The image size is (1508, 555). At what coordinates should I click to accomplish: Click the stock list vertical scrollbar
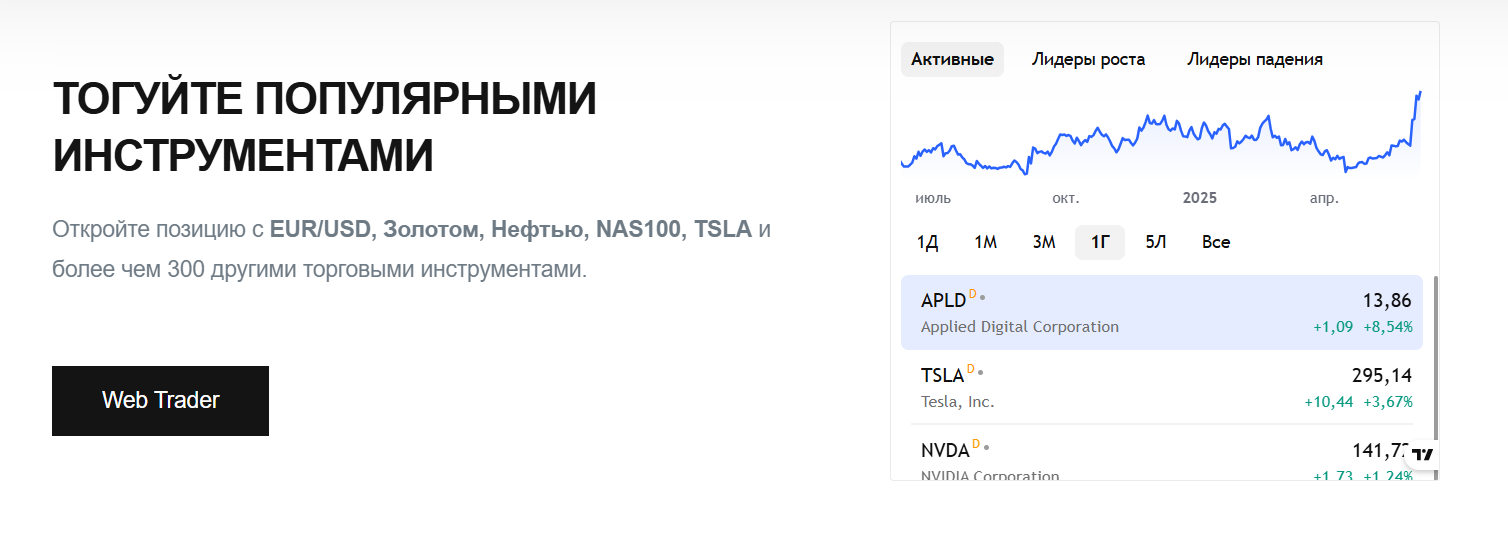pyautogui.click(x=1435, y=377)
